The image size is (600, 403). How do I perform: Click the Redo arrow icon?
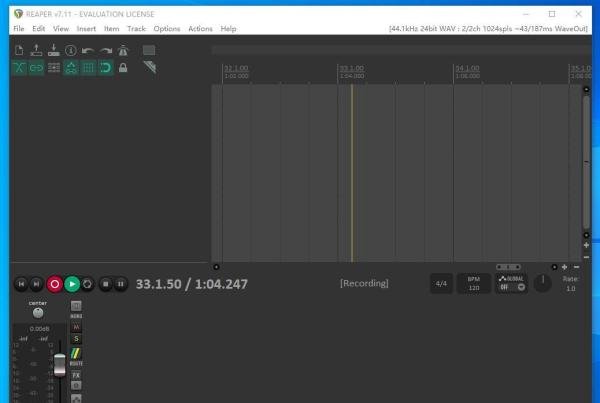(106, 50)
